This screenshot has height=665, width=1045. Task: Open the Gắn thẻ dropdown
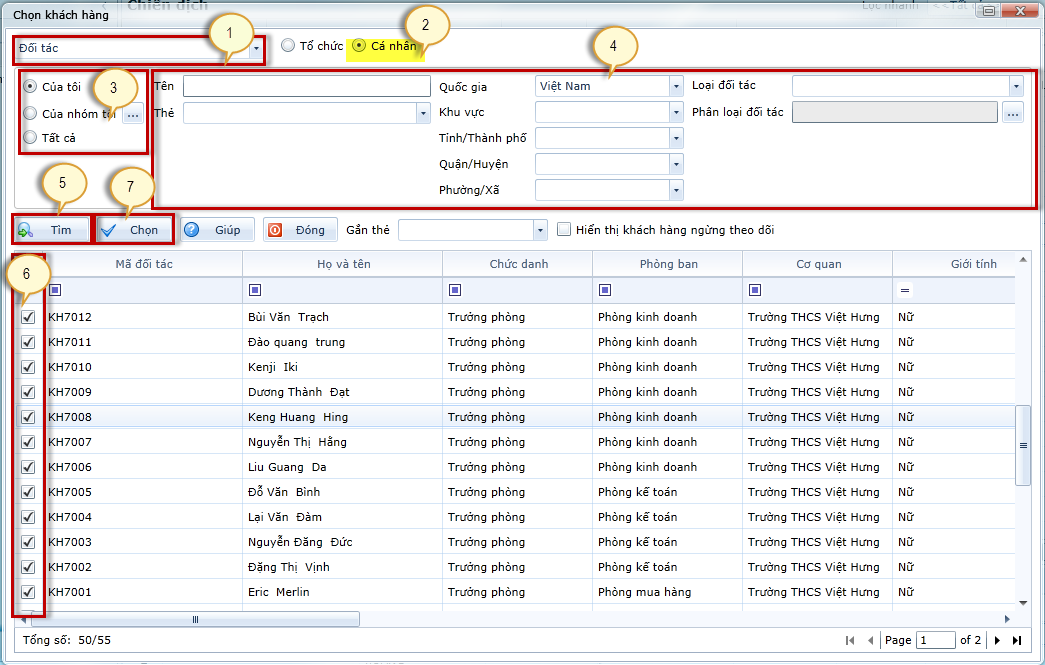(x=541, y=230)
